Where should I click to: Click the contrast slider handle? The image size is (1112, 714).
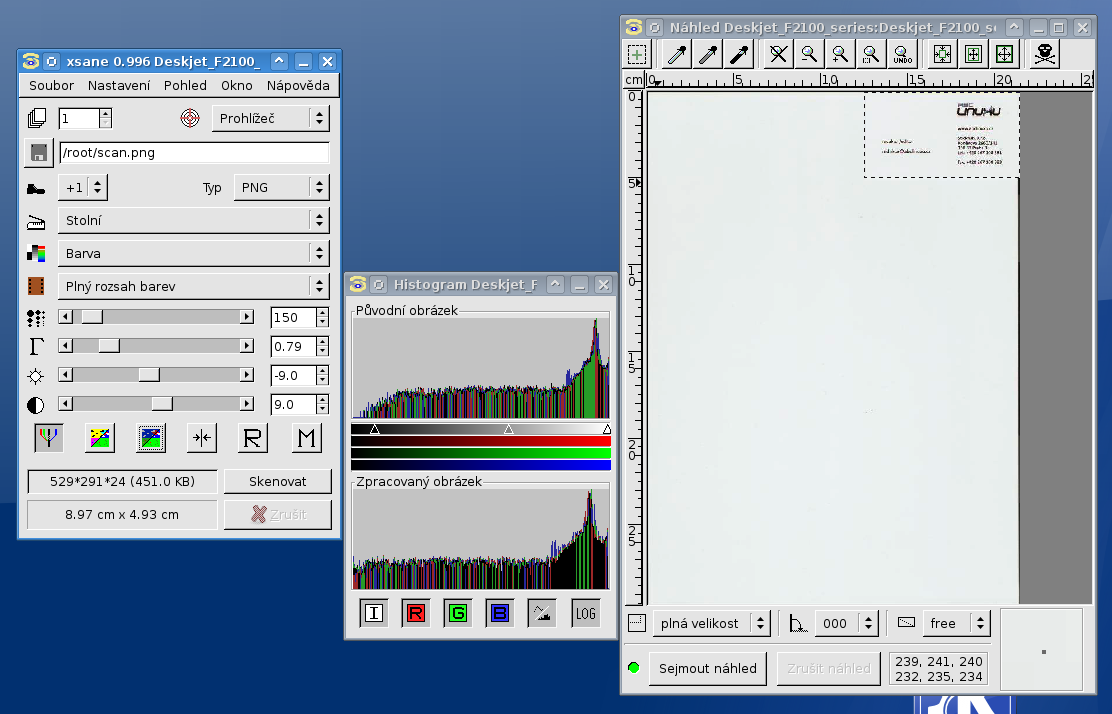[162, 404]
